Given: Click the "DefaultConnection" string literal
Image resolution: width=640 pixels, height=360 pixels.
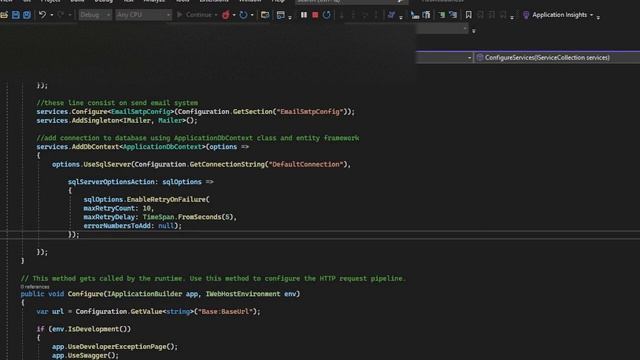Looking at the screenshot, I should click(306, 164).
